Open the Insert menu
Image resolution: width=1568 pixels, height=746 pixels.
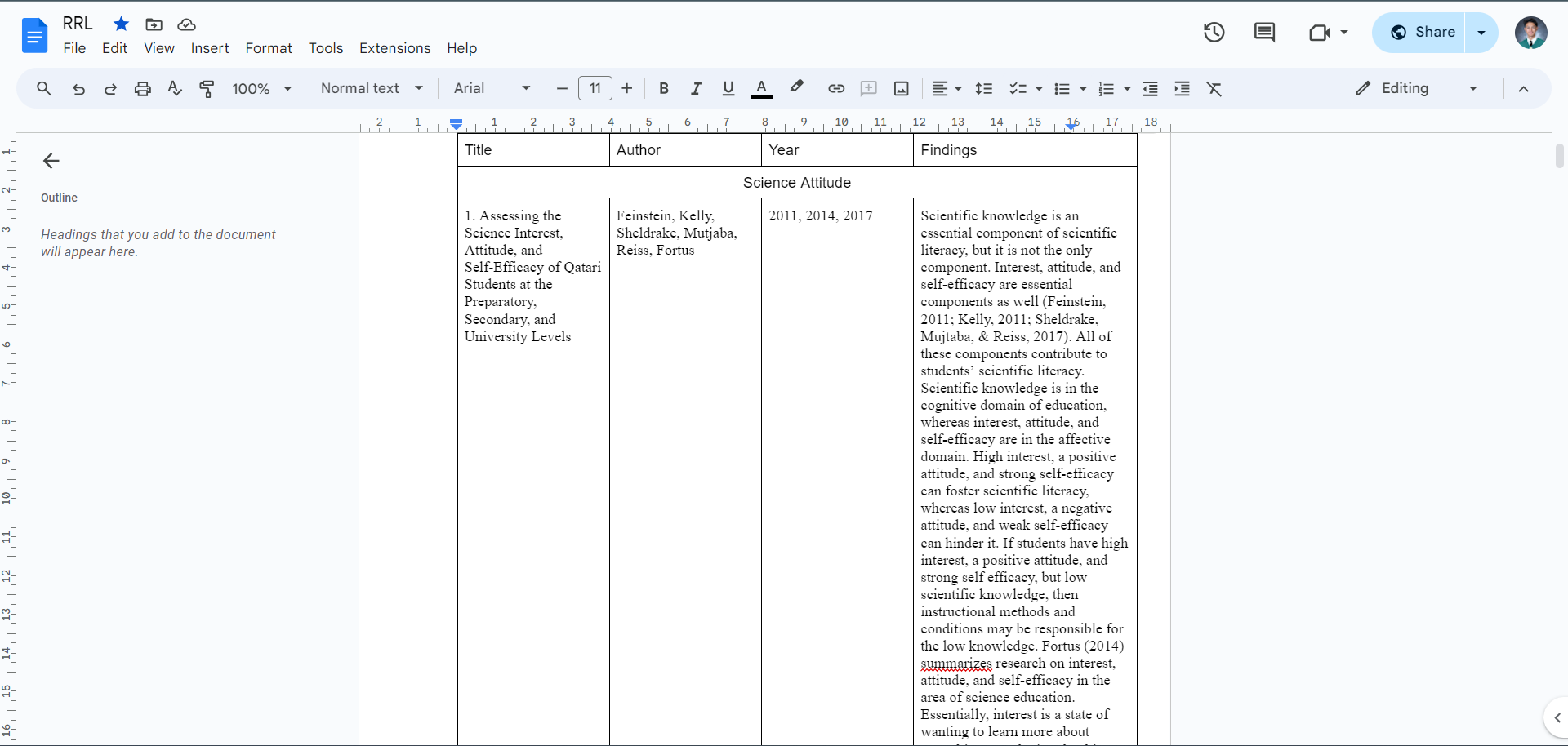[x=210, y=48]
